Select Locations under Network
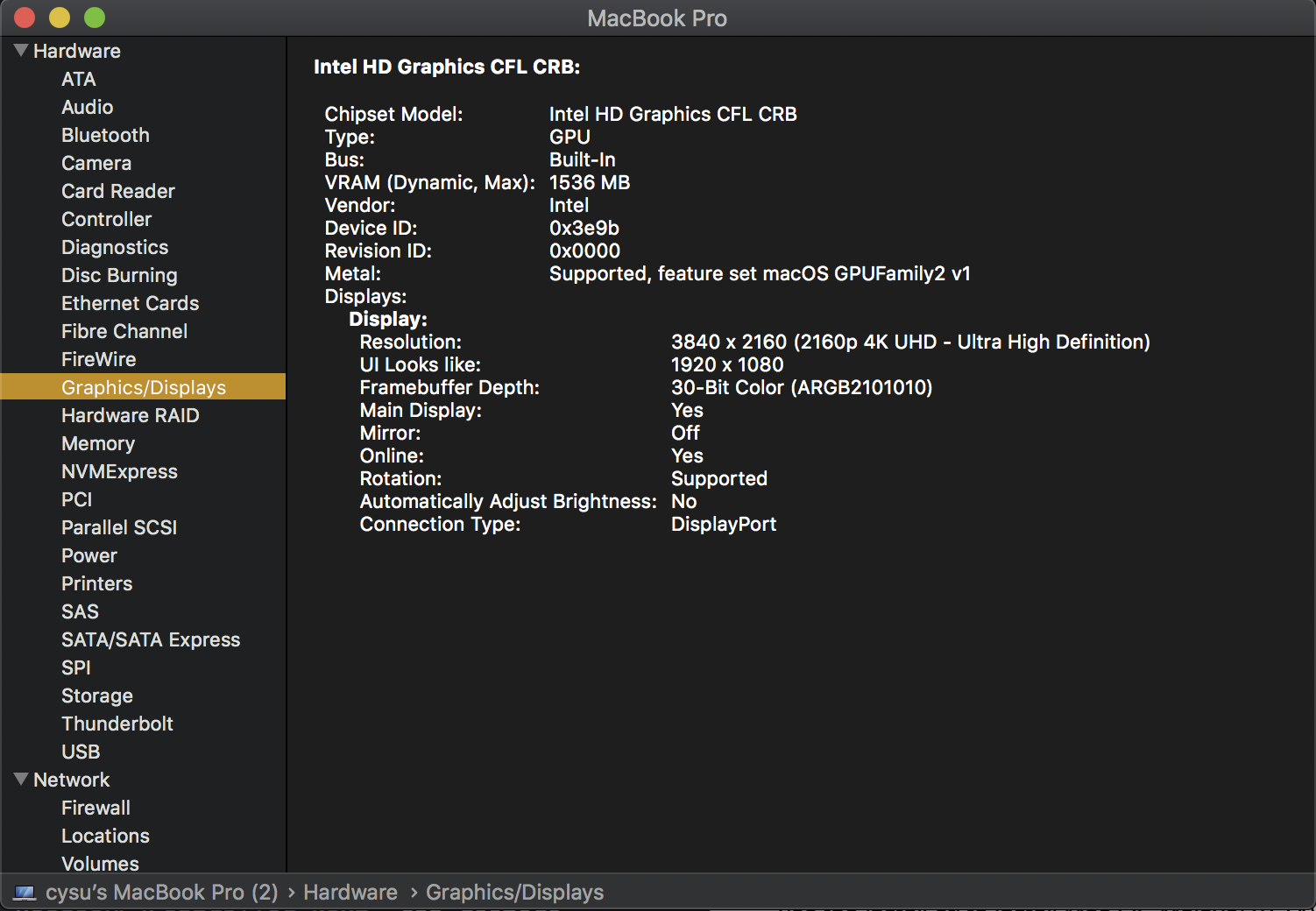 coord(106,836)
